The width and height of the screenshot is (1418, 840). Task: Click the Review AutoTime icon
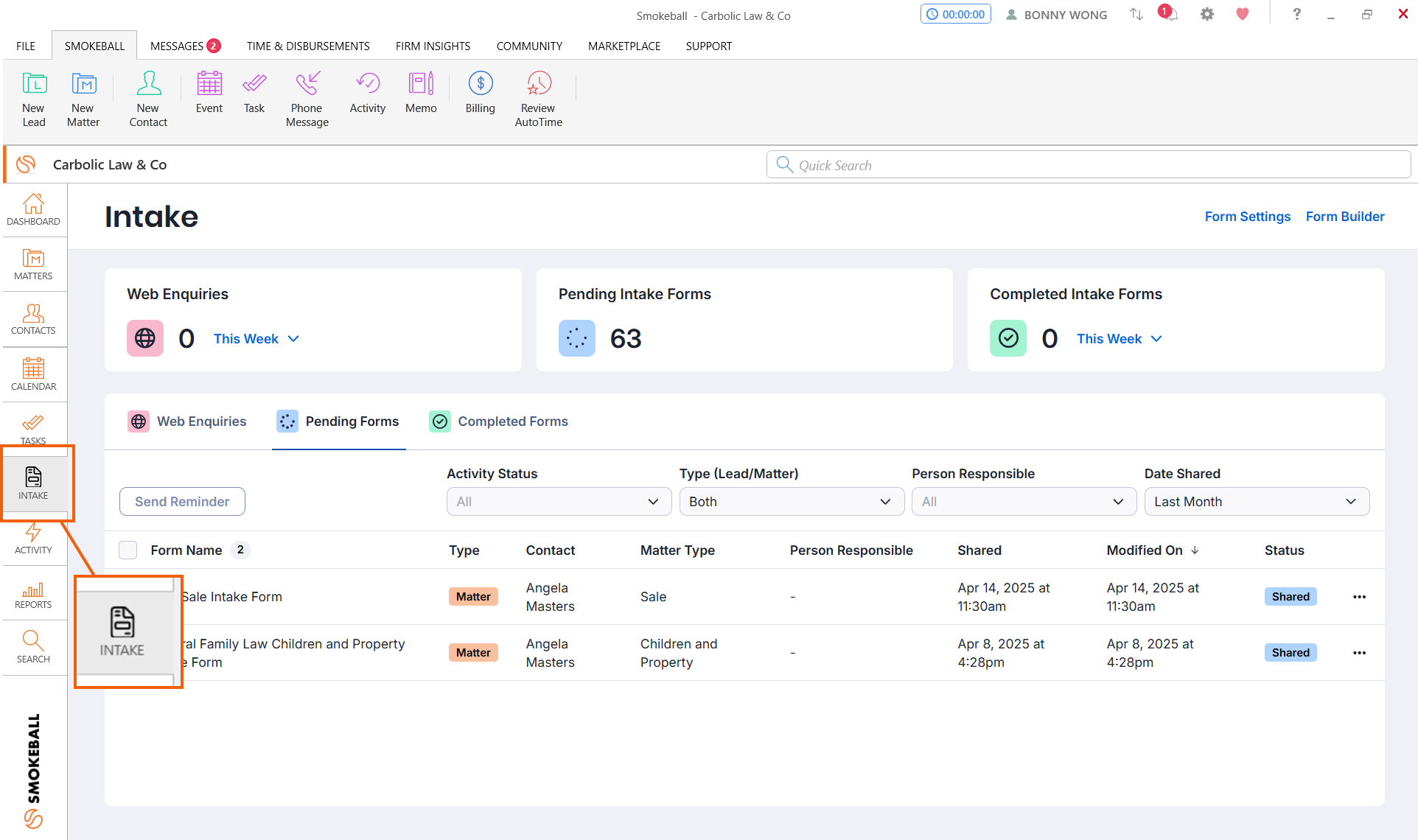(538, 99)
